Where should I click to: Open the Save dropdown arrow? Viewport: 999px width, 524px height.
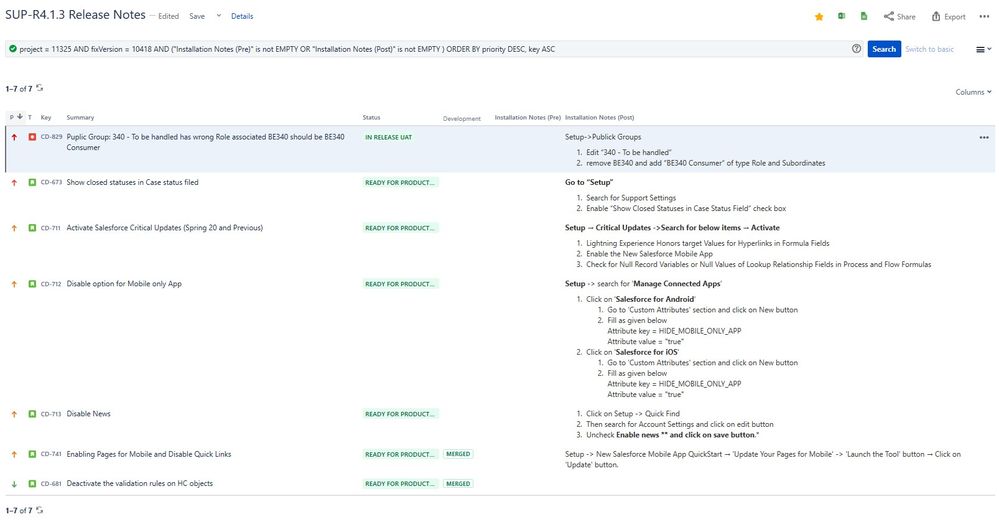pyautogui.click(x=219, y=16)
